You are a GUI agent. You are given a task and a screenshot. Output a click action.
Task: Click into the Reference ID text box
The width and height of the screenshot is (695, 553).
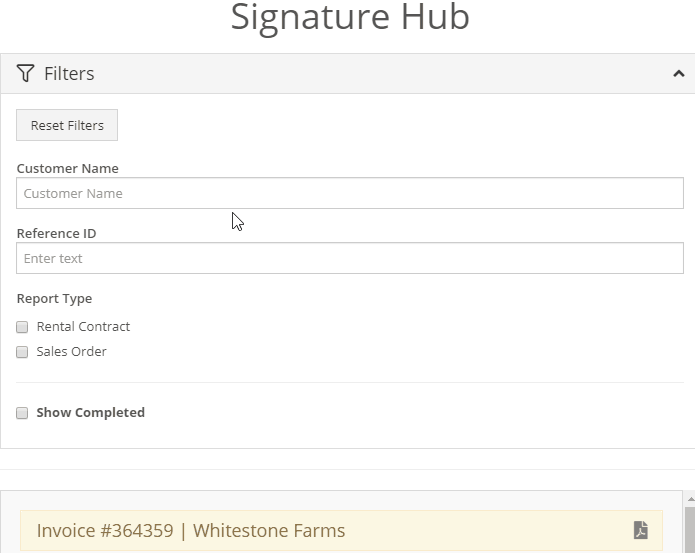(350, 258)
